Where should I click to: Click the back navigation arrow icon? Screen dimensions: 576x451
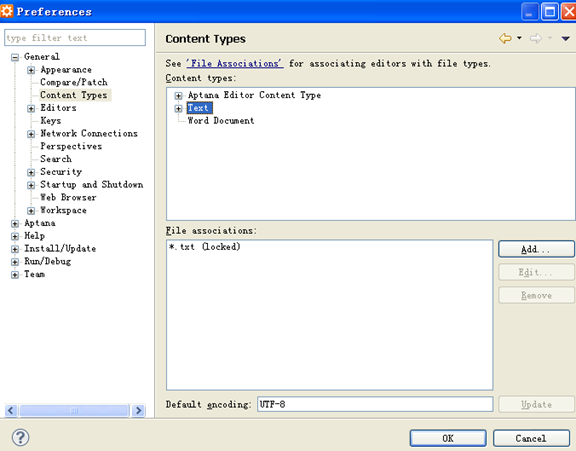505,38
